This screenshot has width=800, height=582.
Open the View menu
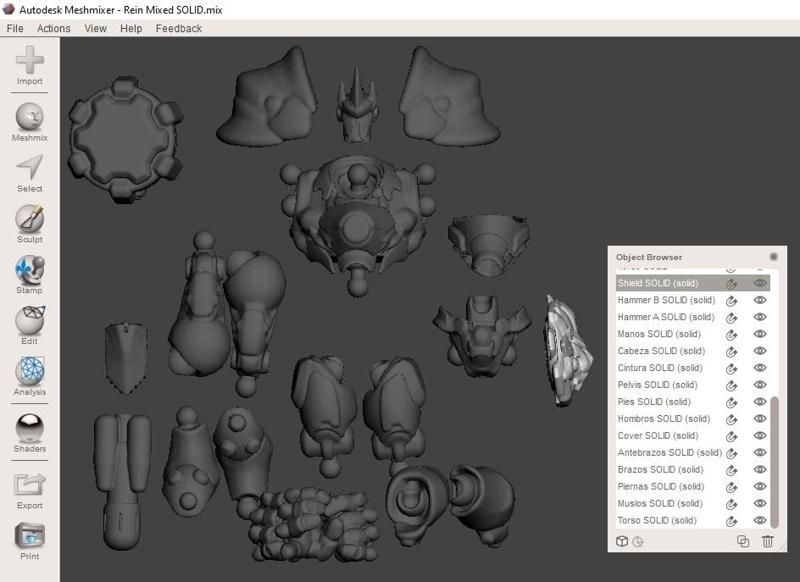point(96,28)
